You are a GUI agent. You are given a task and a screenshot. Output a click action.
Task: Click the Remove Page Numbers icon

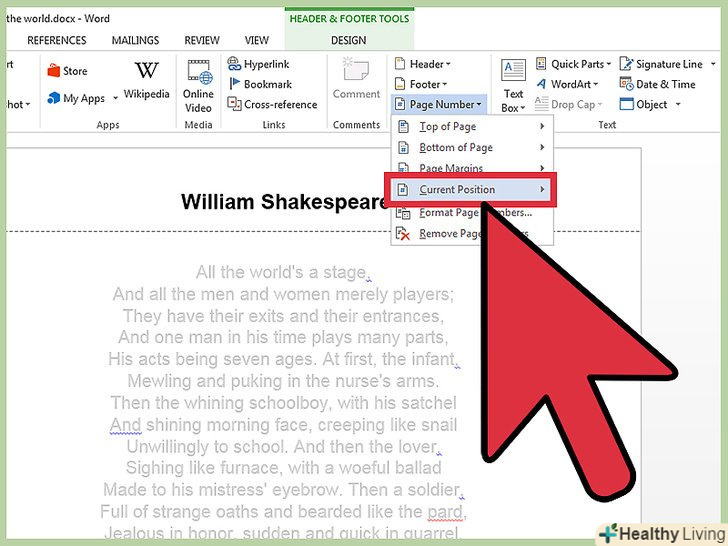(x=403, y=234)
